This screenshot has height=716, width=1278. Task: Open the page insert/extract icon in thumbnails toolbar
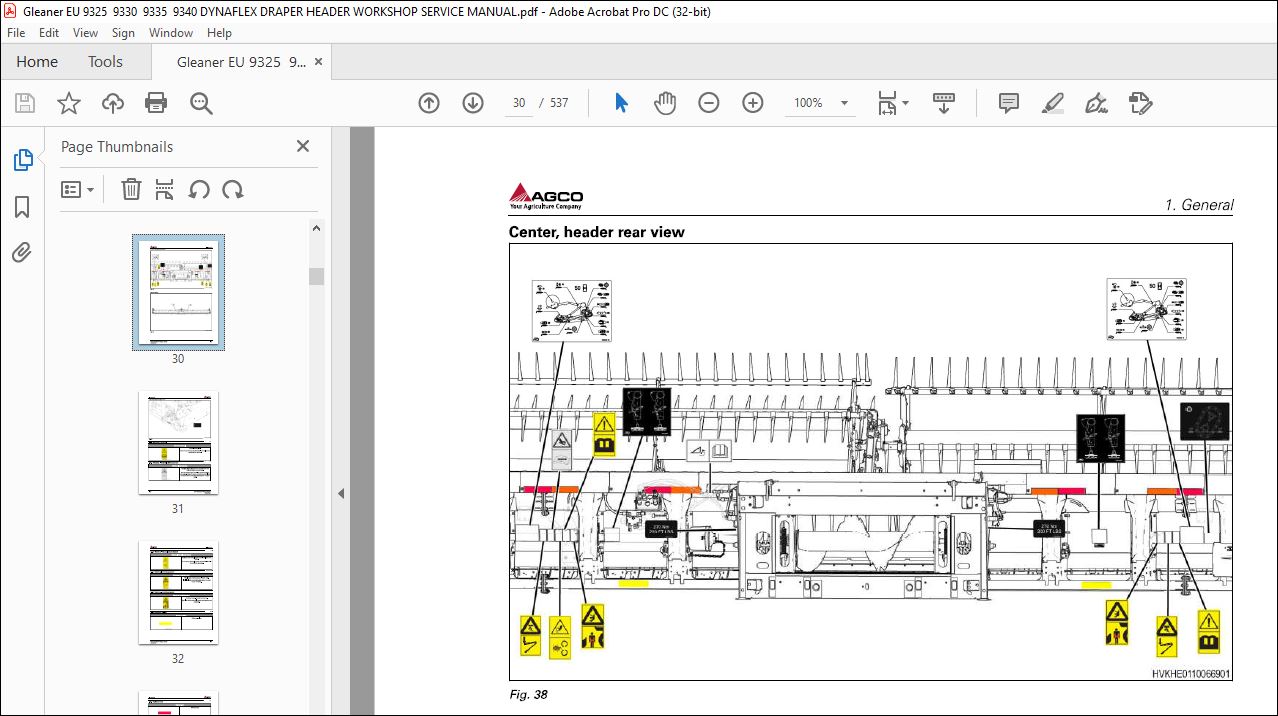(165, 189)
